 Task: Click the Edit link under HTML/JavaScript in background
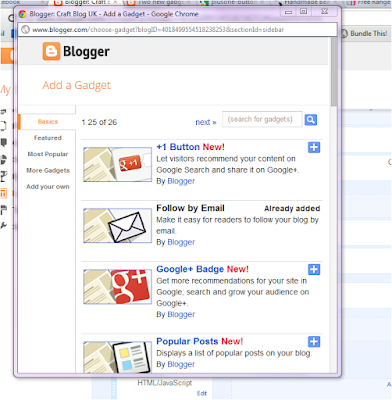click(x=202, y=393)
